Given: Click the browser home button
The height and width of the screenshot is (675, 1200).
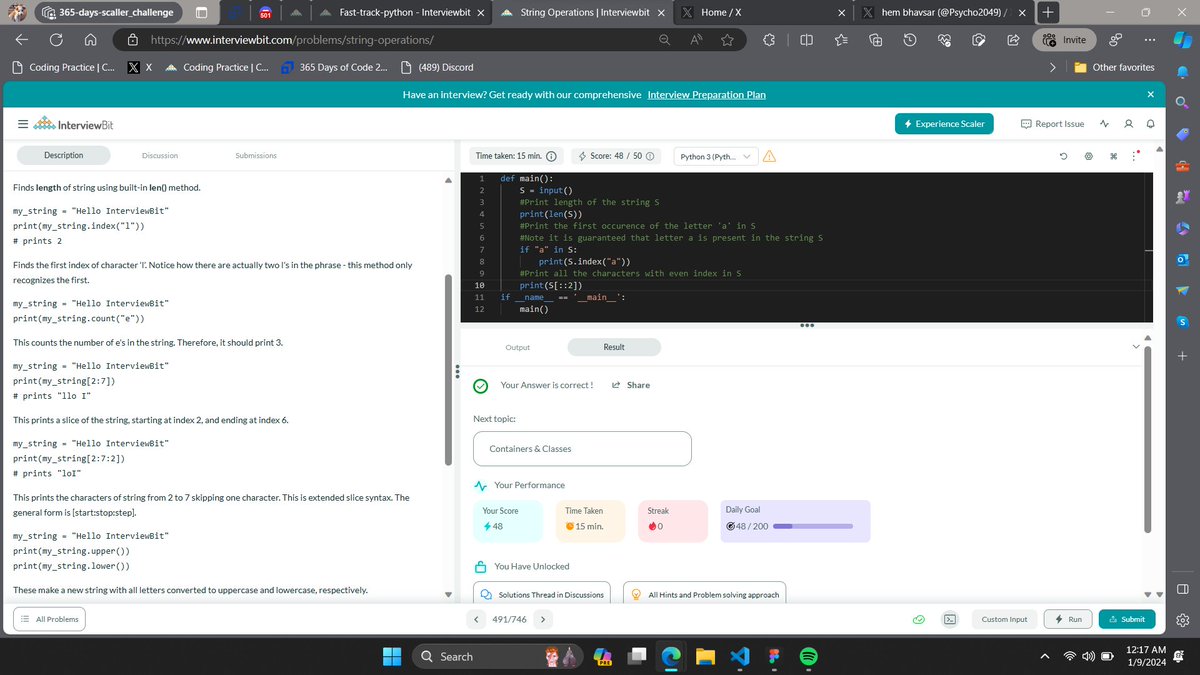Looking at the screenshot, I should (x=90, y=40).
